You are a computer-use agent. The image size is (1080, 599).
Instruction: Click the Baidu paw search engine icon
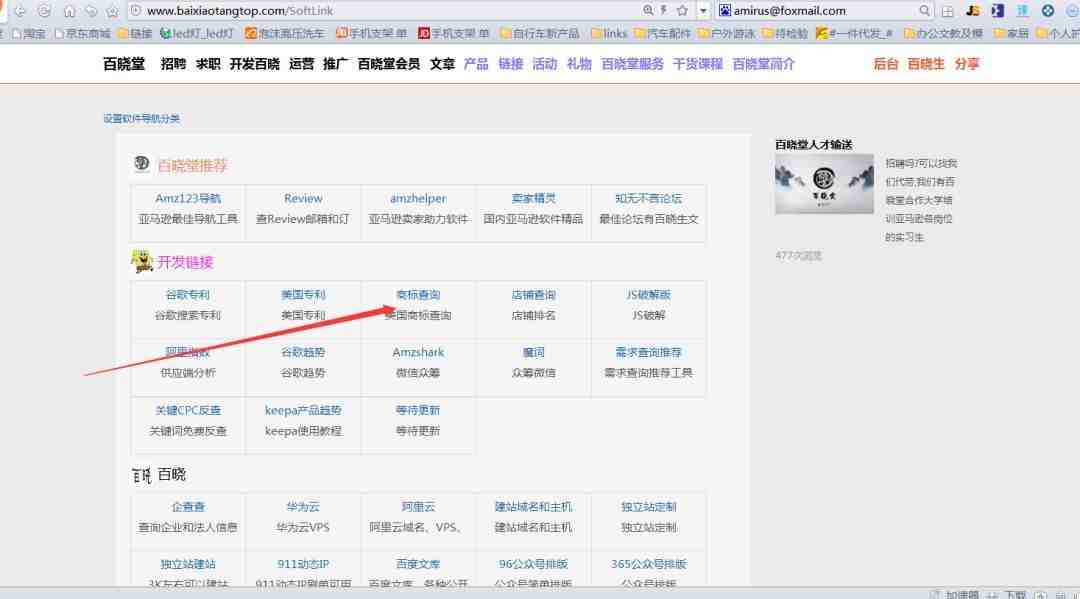[x=725, y=10]
